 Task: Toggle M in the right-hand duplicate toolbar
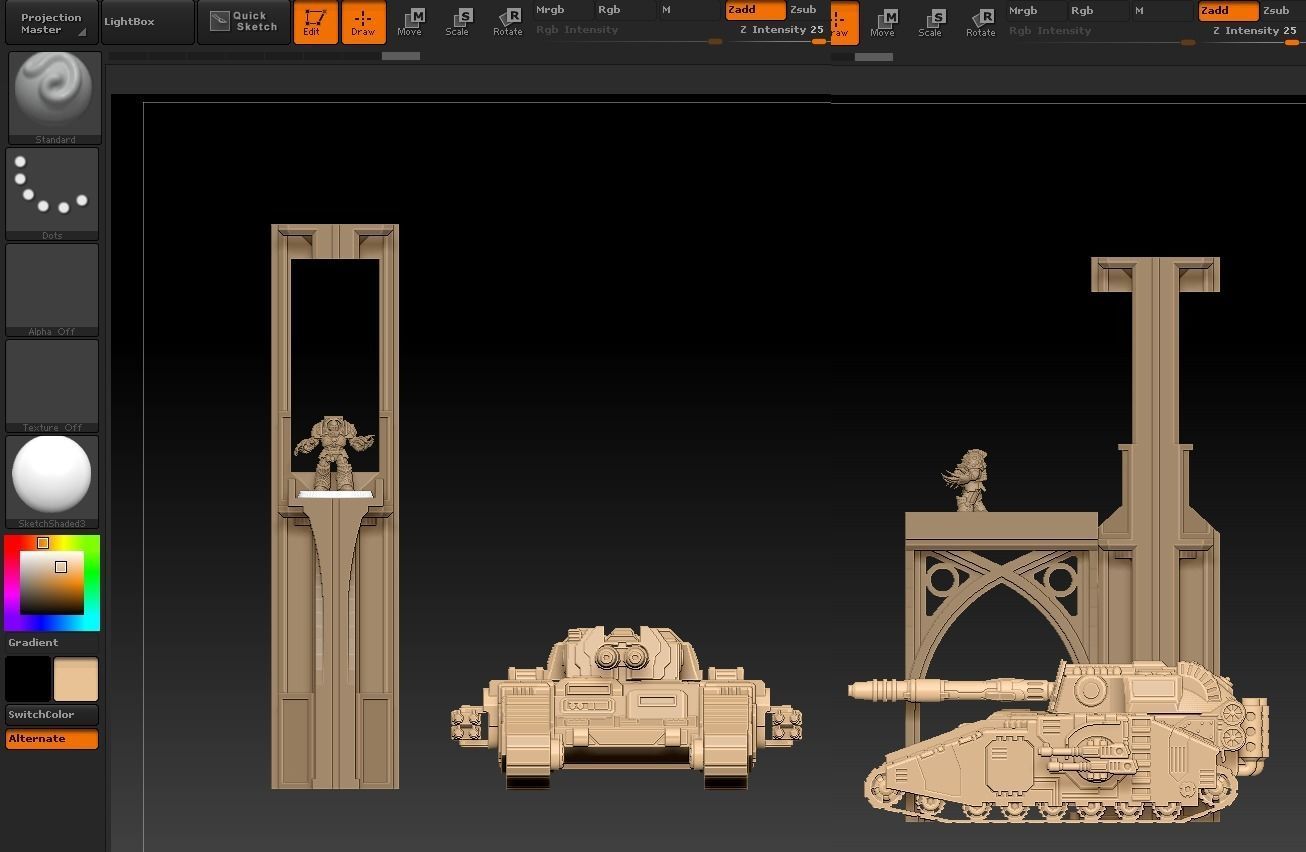click(1162, 11)
